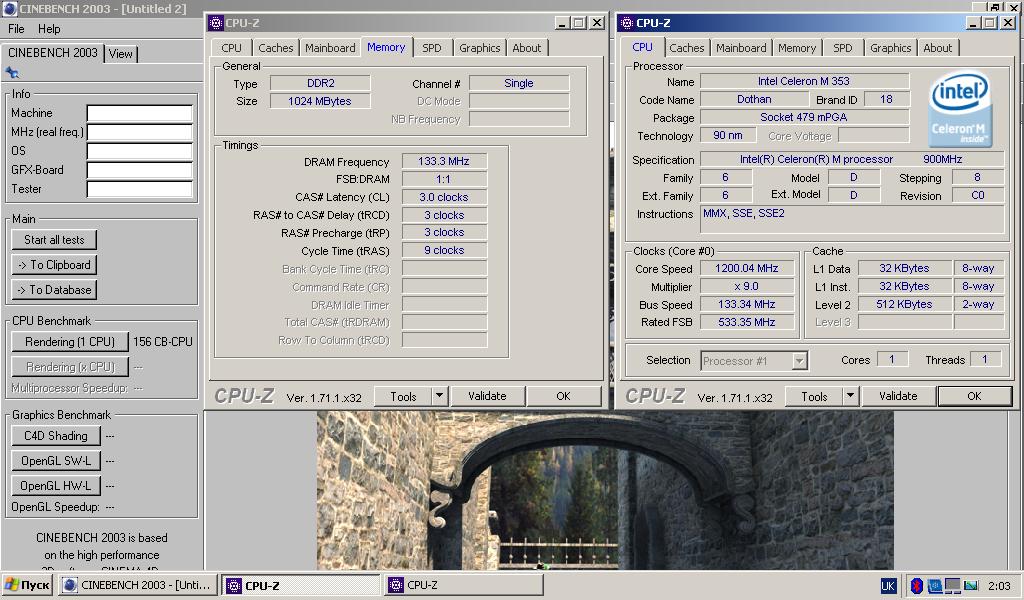The image size is (1024, 600).
Task: Click the OS input field
Action: (140, 151)
